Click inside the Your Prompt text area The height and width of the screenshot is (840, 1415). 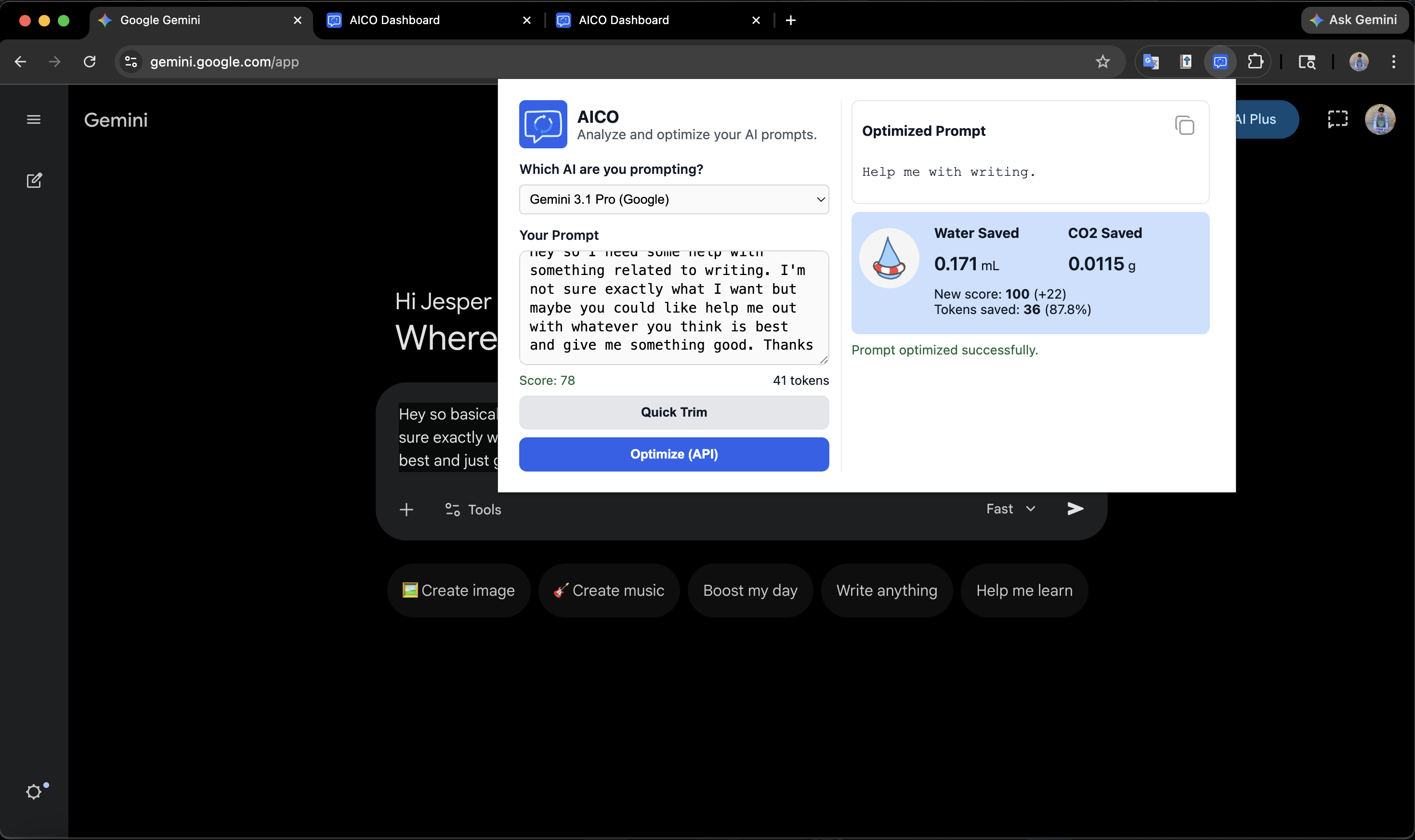[x=672, y=307]
